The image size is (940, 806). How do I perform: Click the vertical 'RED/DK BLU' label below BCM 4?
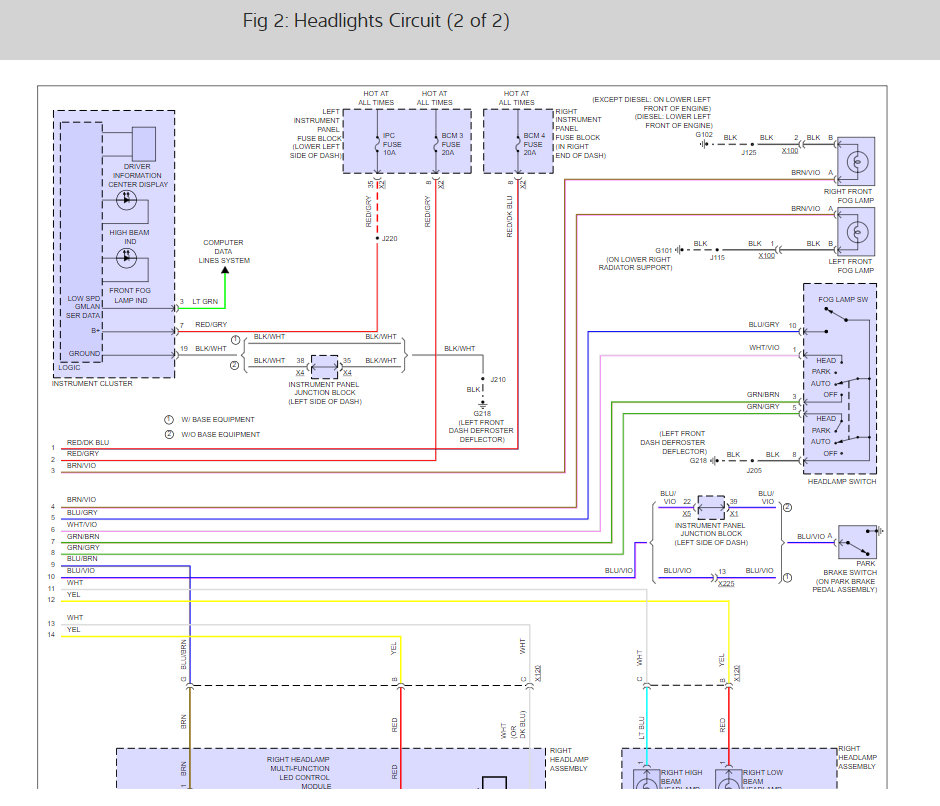pos(510,216)
